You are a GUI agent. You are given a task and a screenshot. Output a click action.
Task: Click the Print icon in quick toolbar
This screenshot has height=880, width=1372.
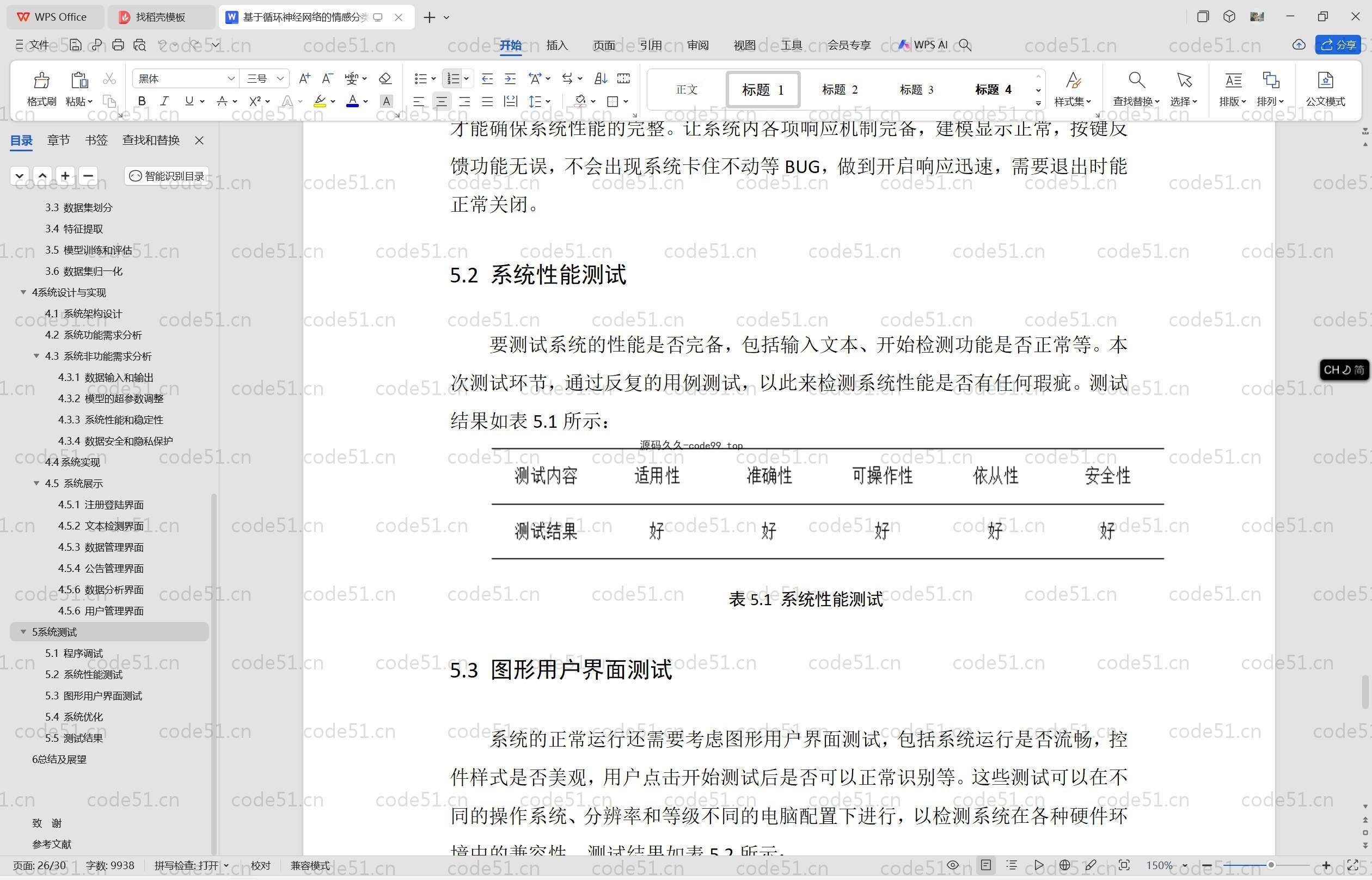118,45
